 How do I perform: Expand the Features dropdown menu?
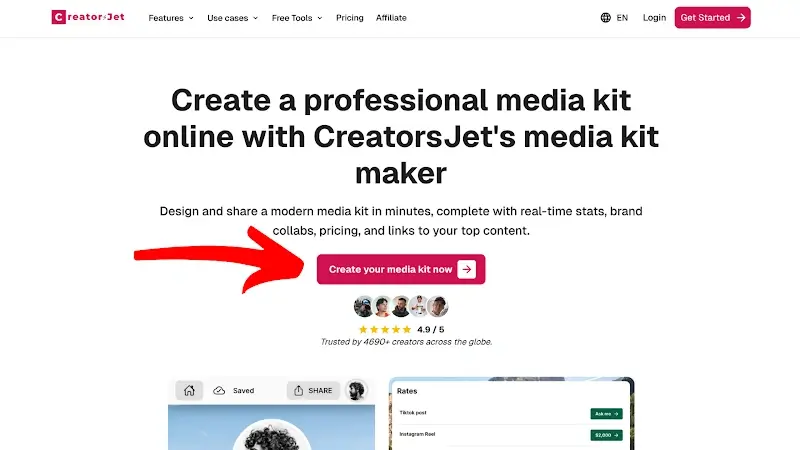click(171, 18)
